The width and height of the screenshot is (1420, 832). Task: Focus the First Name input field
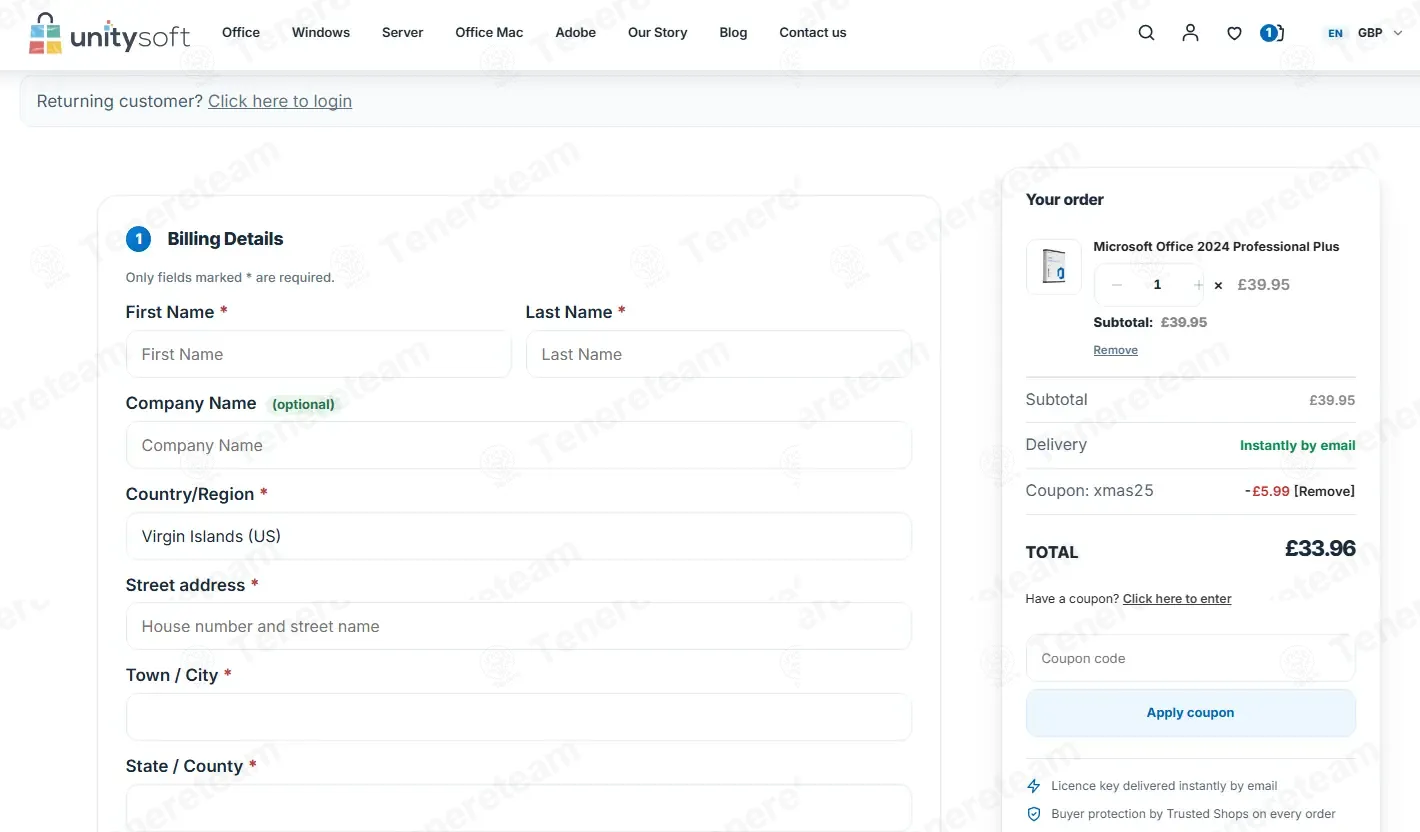(x=319, y=354)
